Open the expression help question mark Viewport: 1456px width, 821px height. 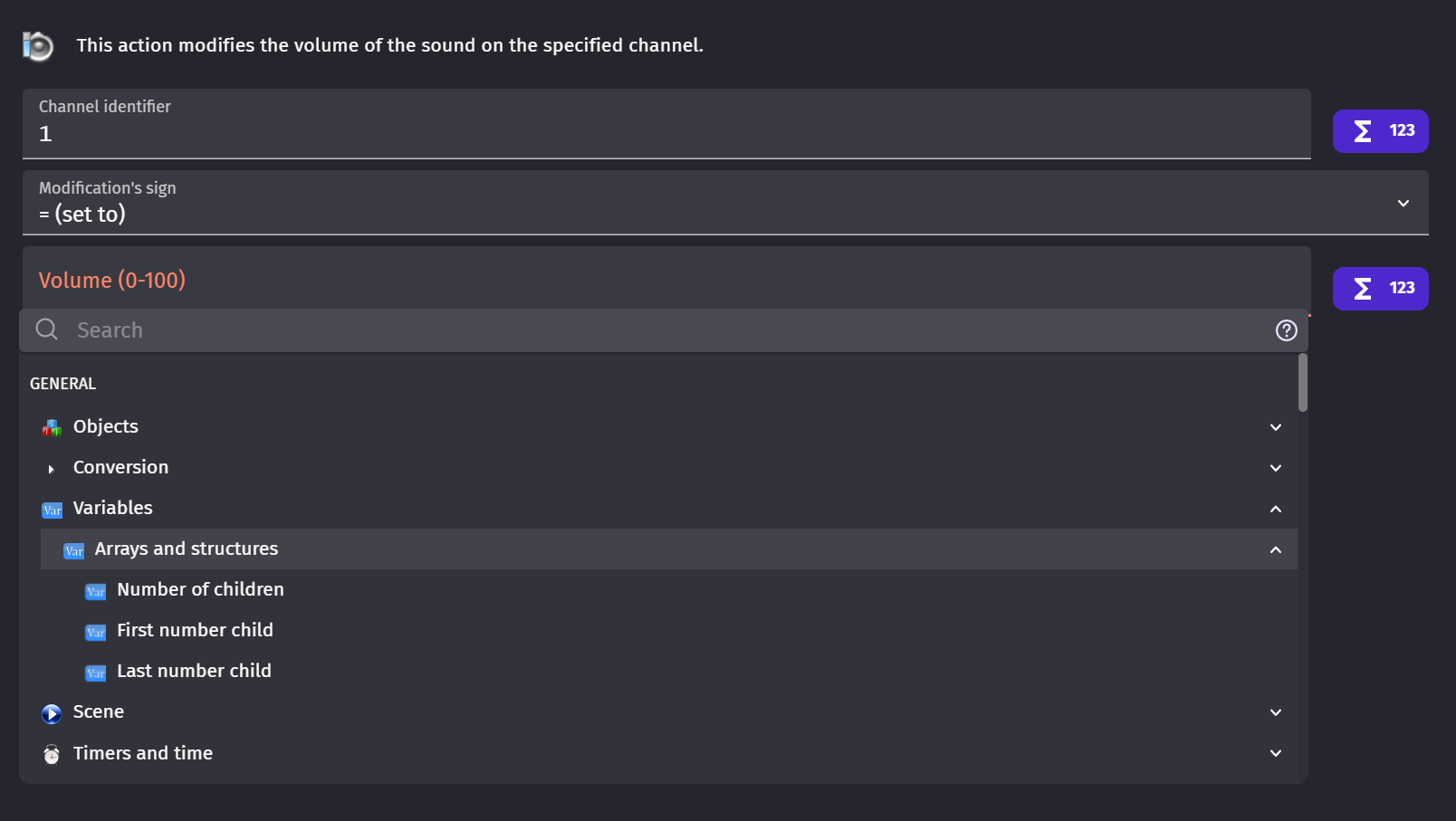click(x=1286, y=330)
